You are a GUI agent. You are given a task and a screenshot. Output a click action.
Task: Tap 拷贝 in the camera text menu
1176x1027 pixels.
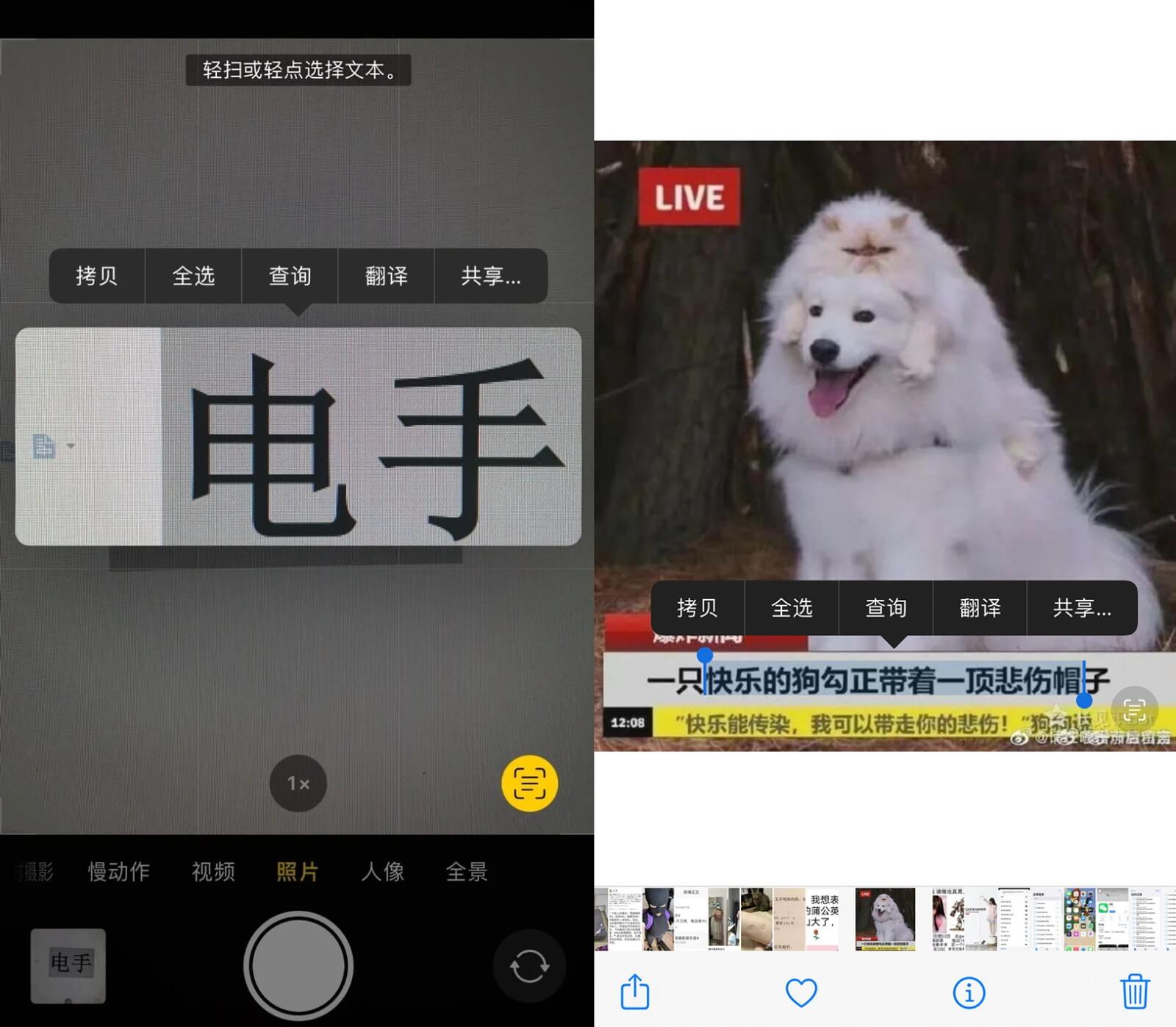point(97,276)
